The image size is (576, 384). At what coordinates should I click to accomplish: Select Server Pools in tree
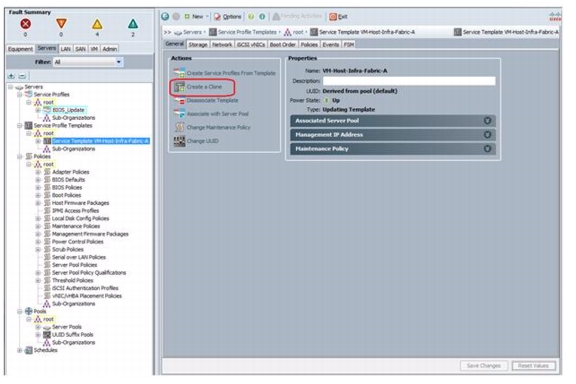coord(67,327)
